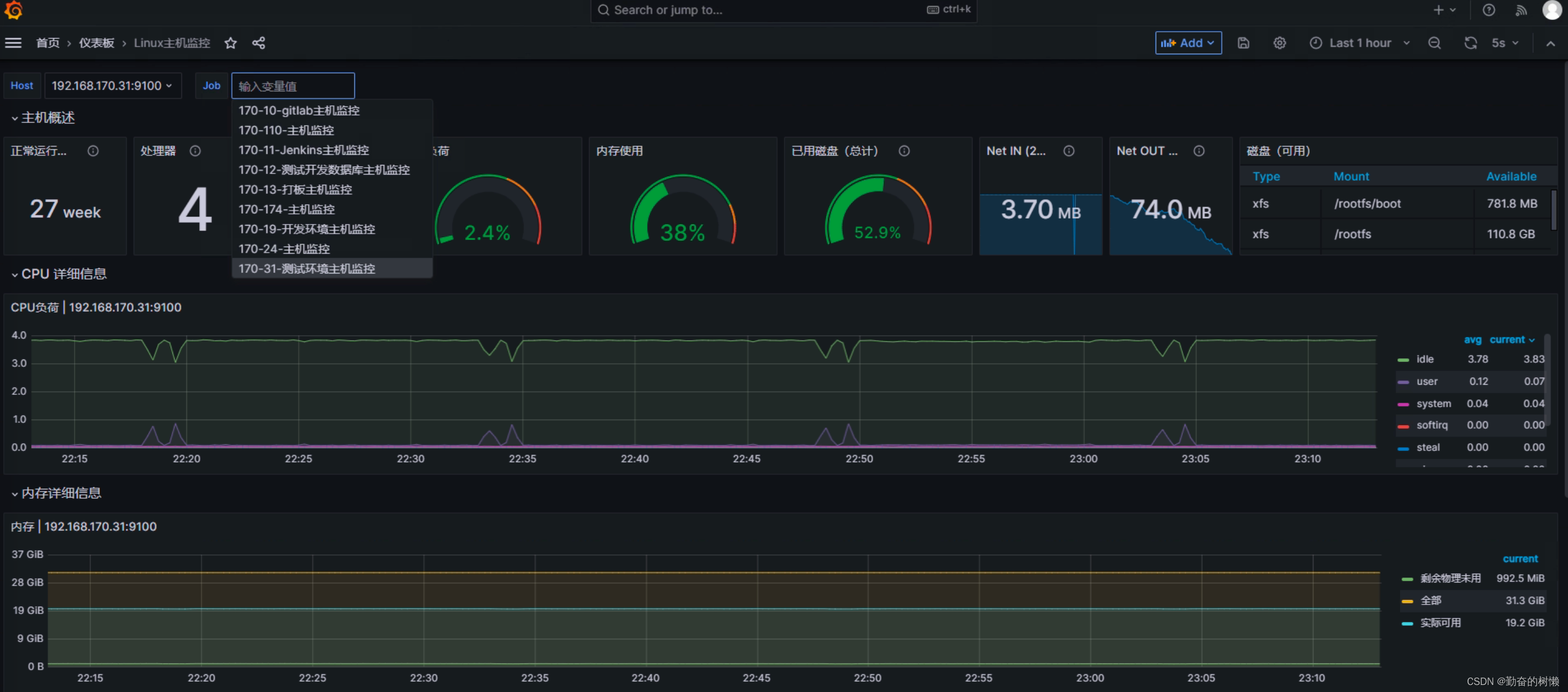Image resolution: width=1568 pixels, height=692 pixels.
Task: Show info for 正常运行 panel
Action: pyautogui.click(x=93, y=150)
